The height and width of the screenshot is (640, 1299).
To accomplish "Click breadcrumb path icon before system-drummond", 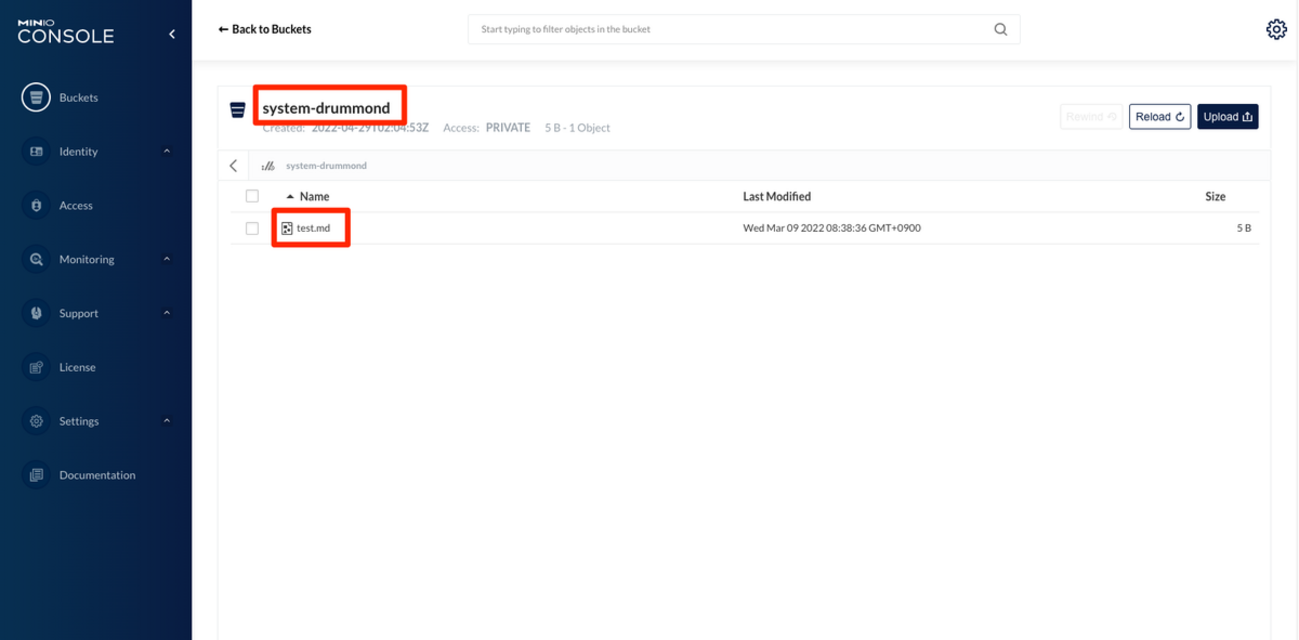I will 268,166.
